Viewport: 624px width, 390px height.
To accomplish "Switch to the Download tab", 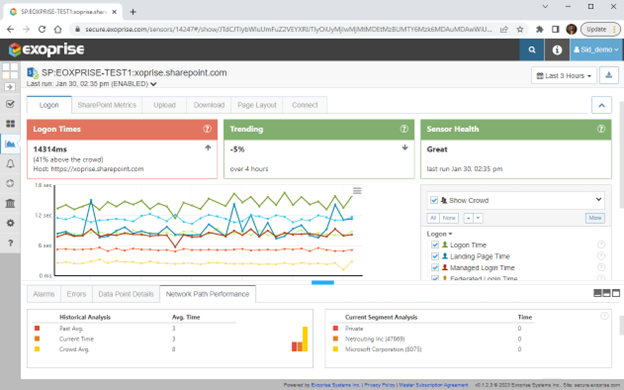I will [209, 105].
